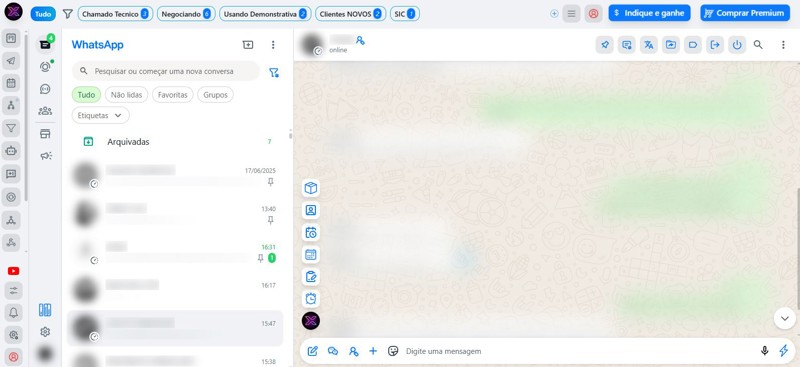Open the hamburger menu in top bar
The image size is (800, 367).
click(x=571, y=14)
